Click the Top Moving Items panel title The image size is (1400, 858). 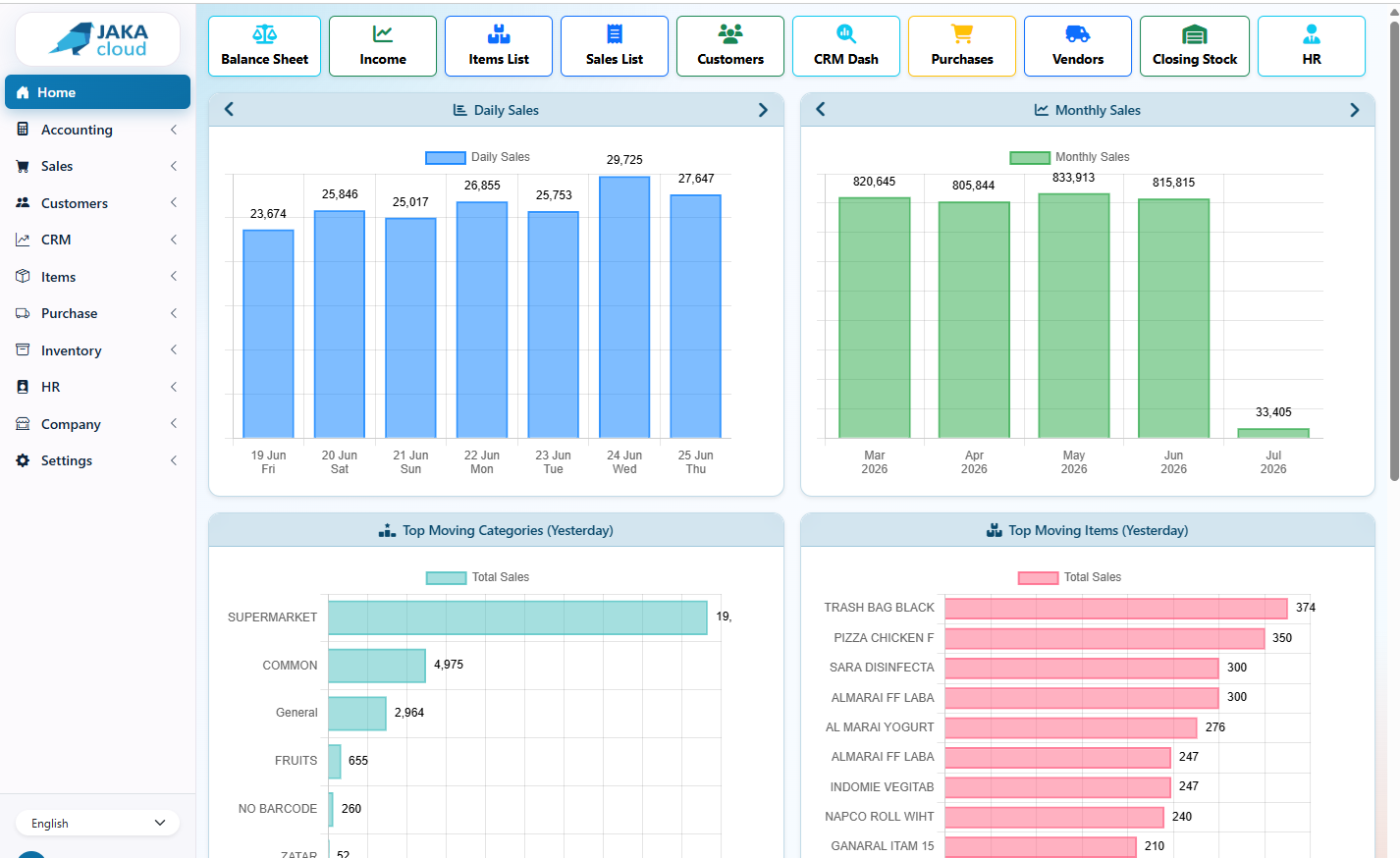click(x=1098, y=530)
